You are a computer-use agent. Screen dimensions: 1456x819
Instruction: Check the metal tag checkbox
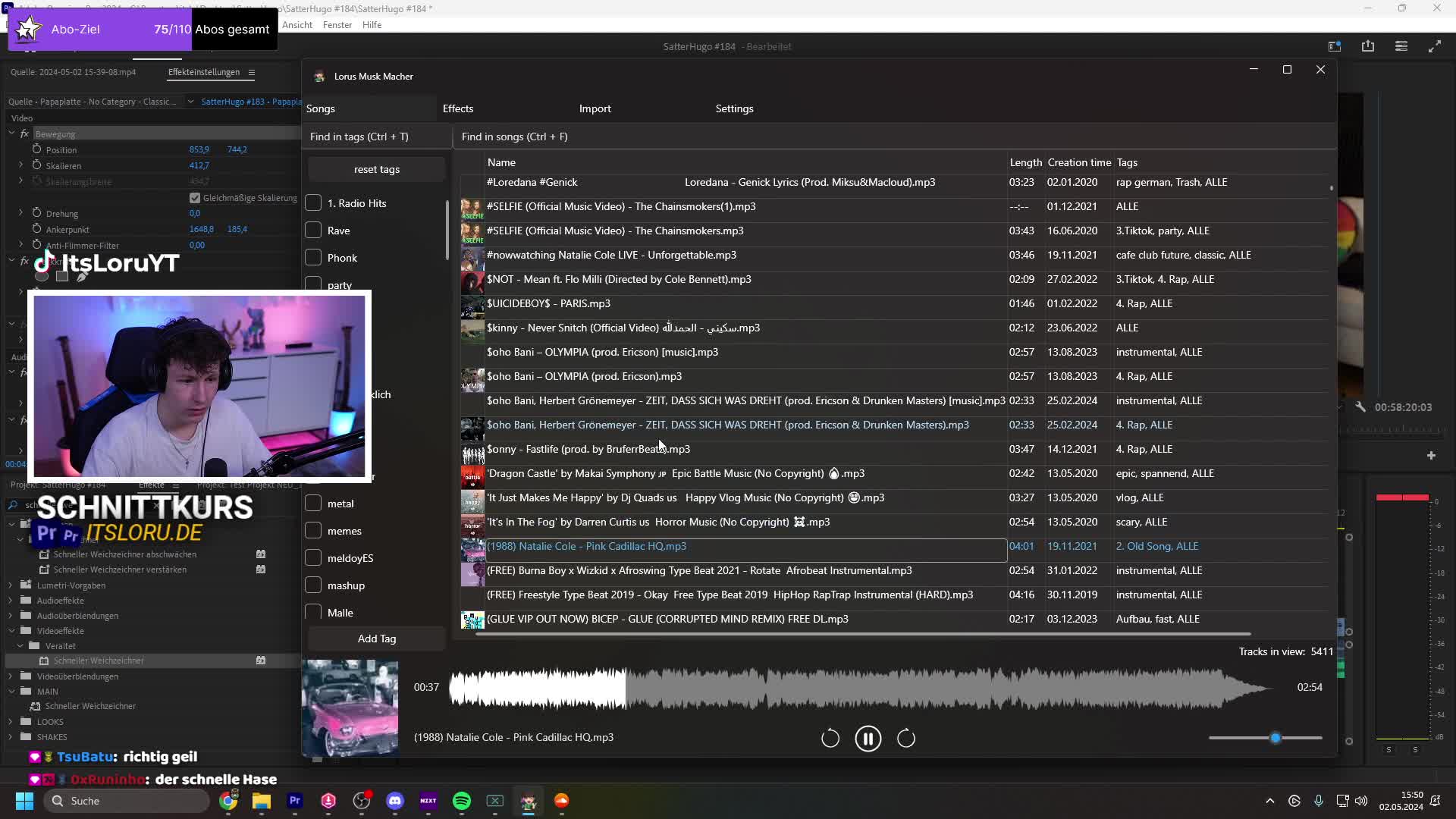(313, 504)
